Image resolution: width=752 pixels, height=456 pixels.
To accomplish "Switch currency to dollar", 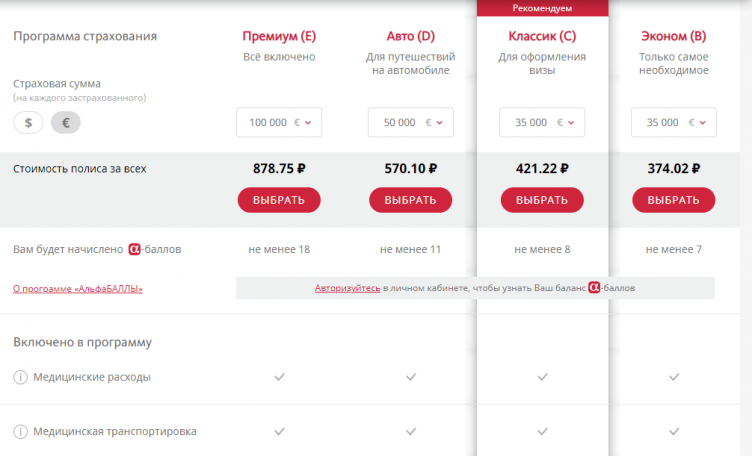I will click(x=28, y=122).
